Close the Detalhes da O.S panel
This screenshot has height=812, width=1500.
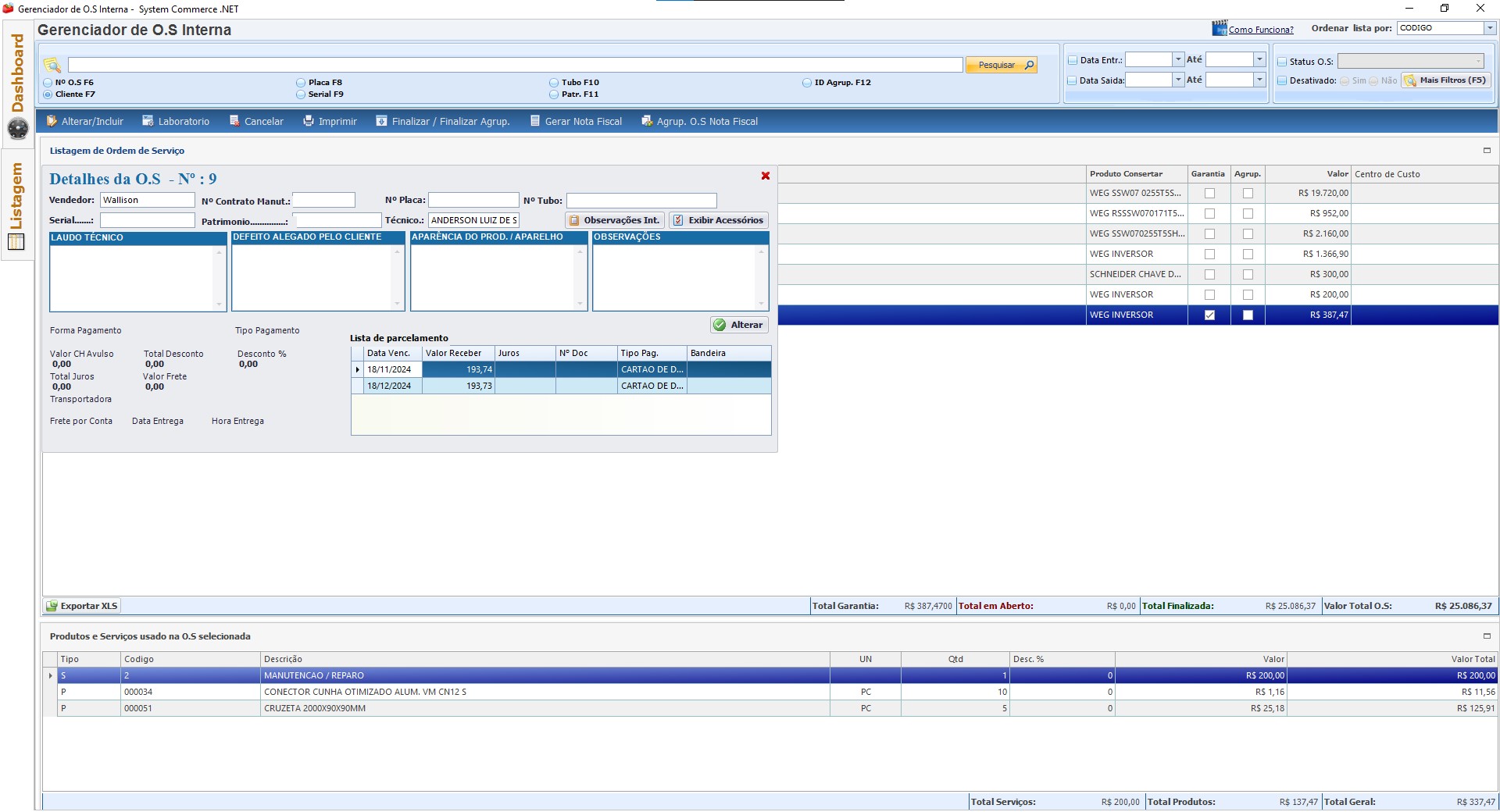(x=766, y=176)
